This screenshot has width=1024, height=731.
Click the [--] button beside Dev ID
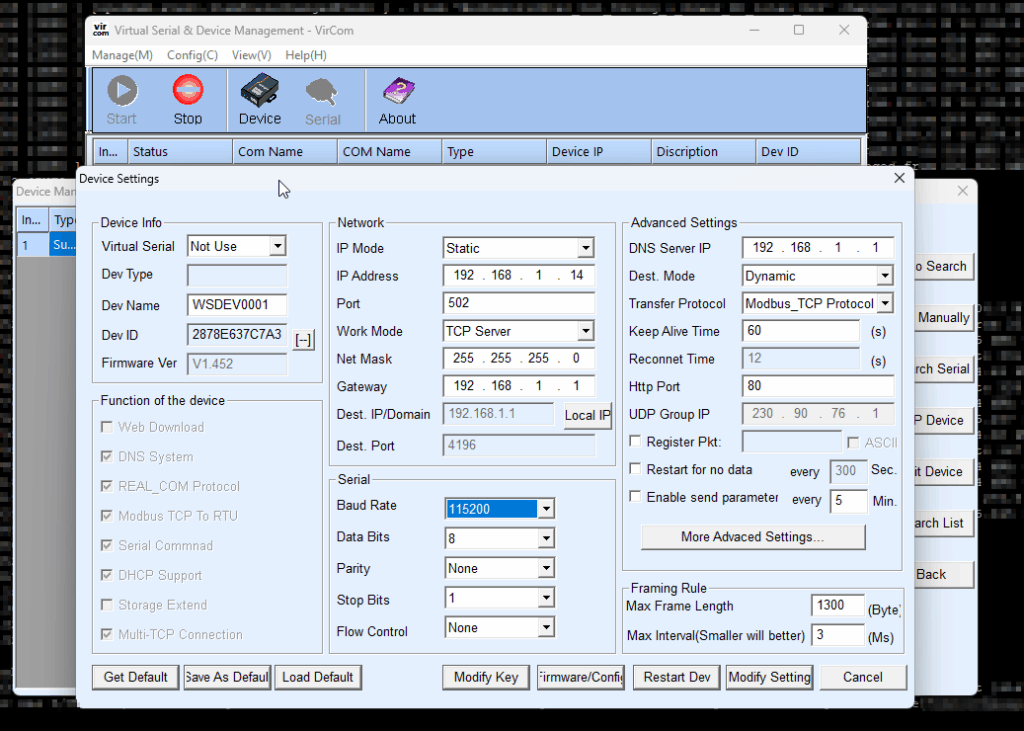304,340
